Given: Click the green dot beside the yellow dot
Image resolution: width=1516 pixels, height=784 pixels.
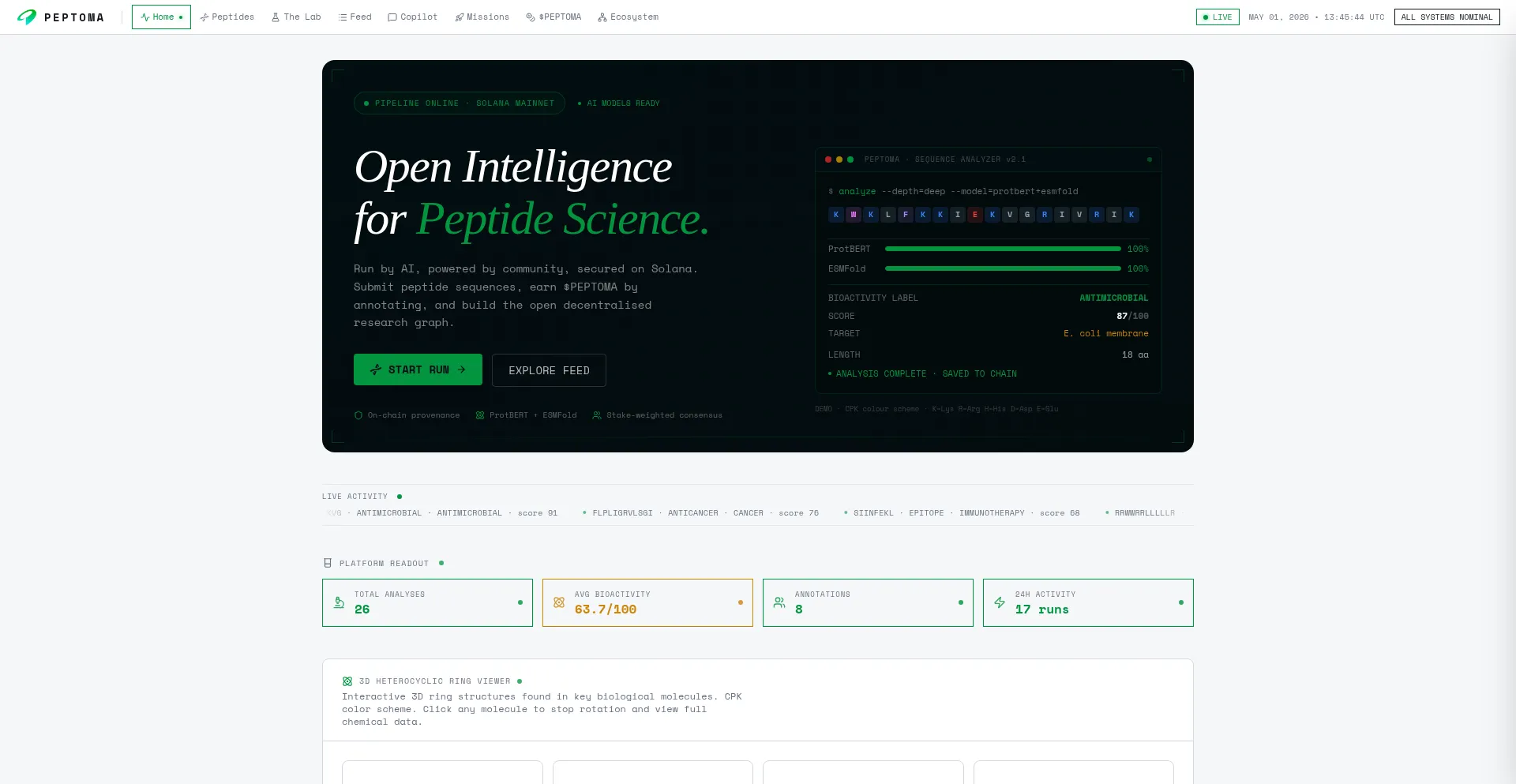Looking at the screenshot, I should 850,159.
